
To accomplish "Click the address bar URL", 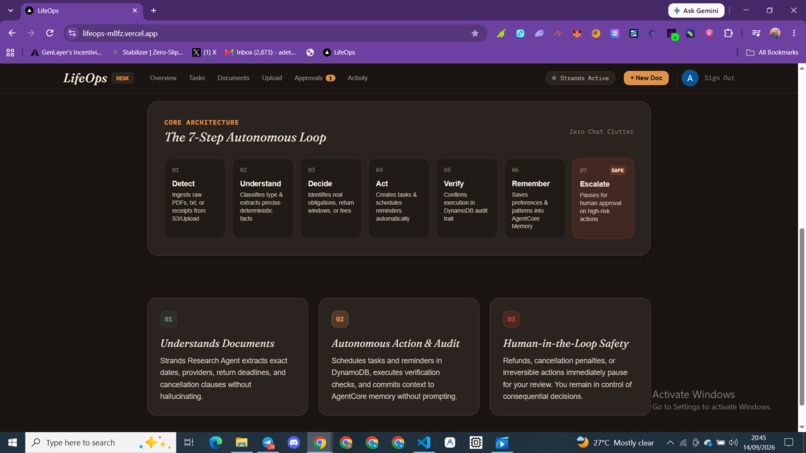I will coord(120,33).
